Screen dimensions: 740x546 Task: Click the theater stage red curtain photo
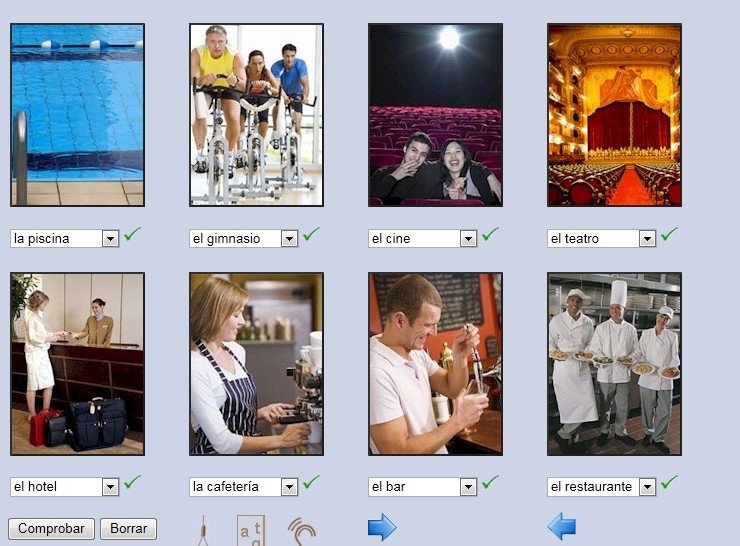click(614, 115)
